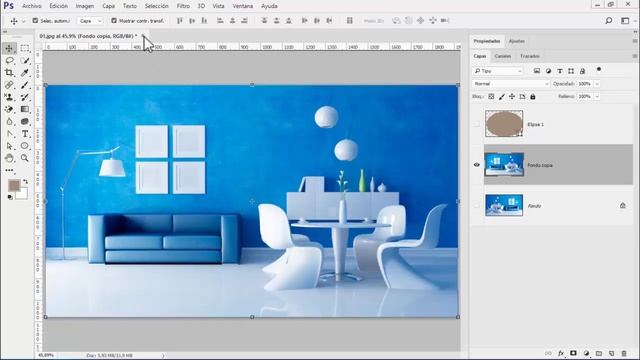Select the Brush tool
640x360 pixels.
coord(24,85)
